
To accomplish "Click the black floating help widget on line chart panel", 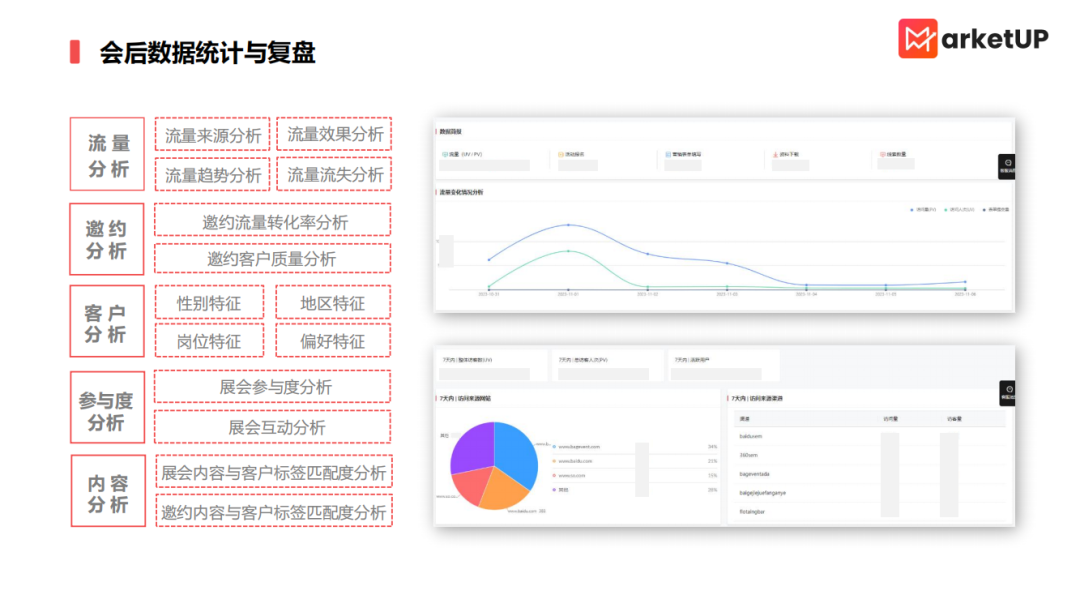I will tap(1006, 166).
